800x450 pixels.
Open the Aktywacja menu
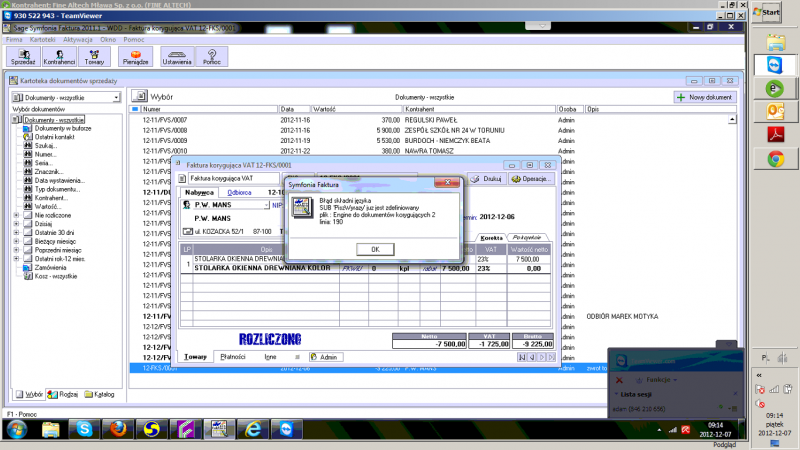[78, 39]
